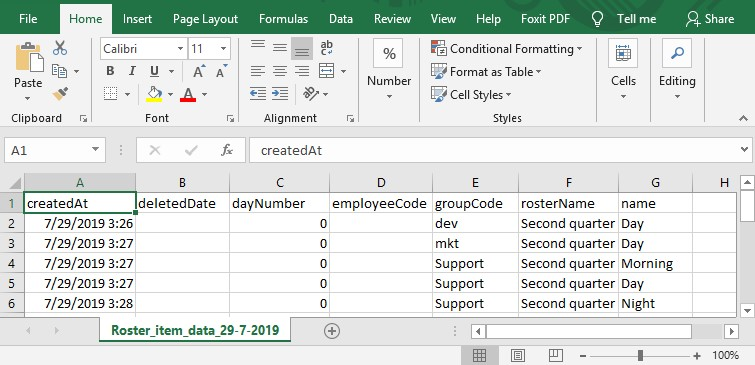
Task: Click Tell me search box
Action: 624,19
